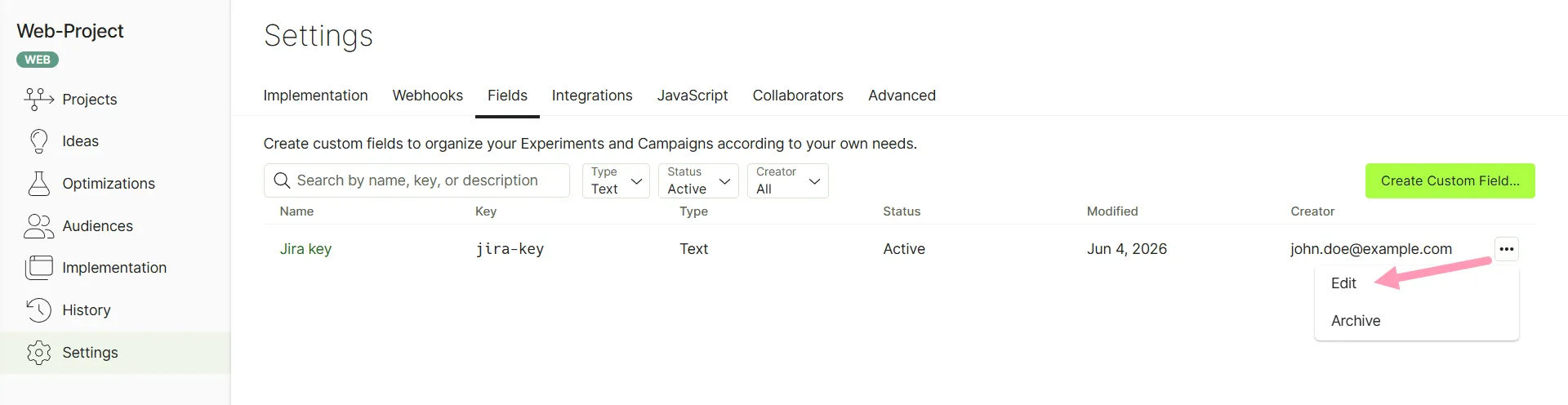
Task: Expand the Type filter dropdown
Action: [x=616, y=180]
